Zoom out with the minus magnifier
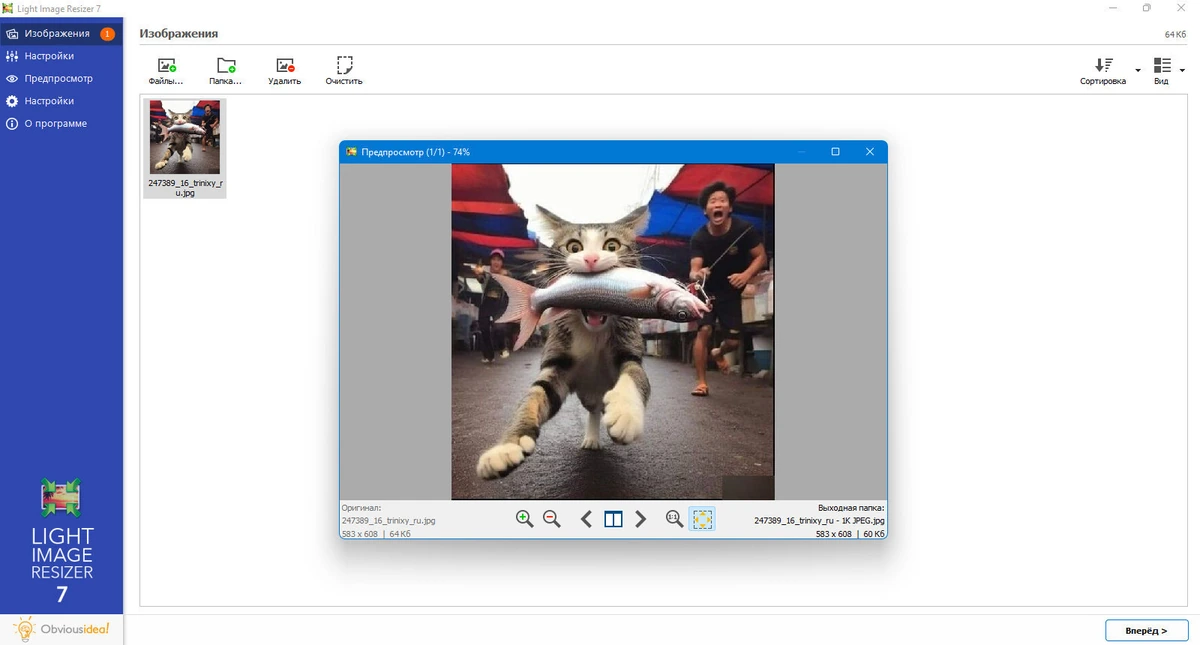 (551, 519)
